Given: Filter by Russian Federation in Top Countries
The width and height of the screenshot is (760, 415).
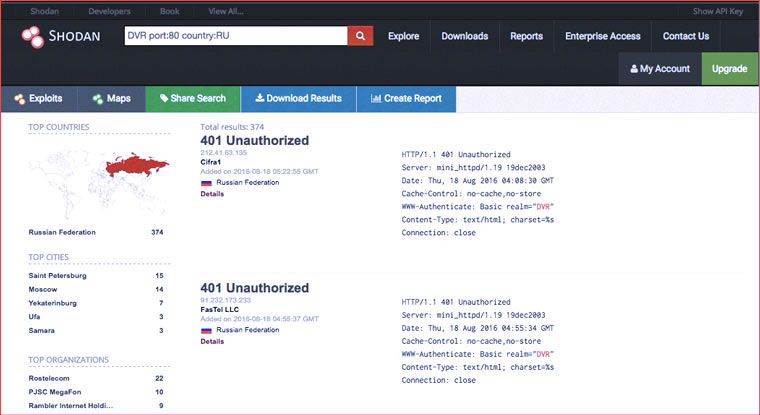Looking at the screenshot, I should click(62, 232).
